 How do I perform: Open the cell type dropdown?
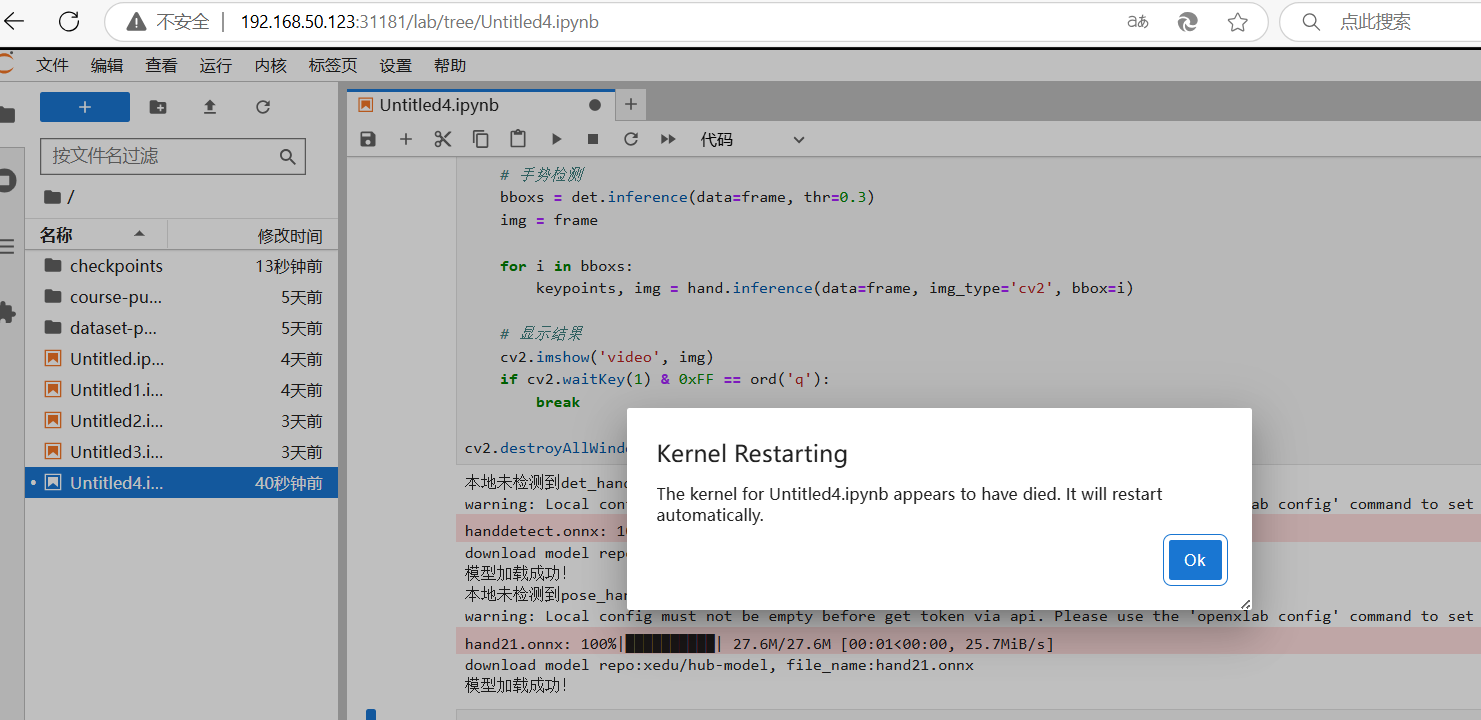[x=752, y=140]
